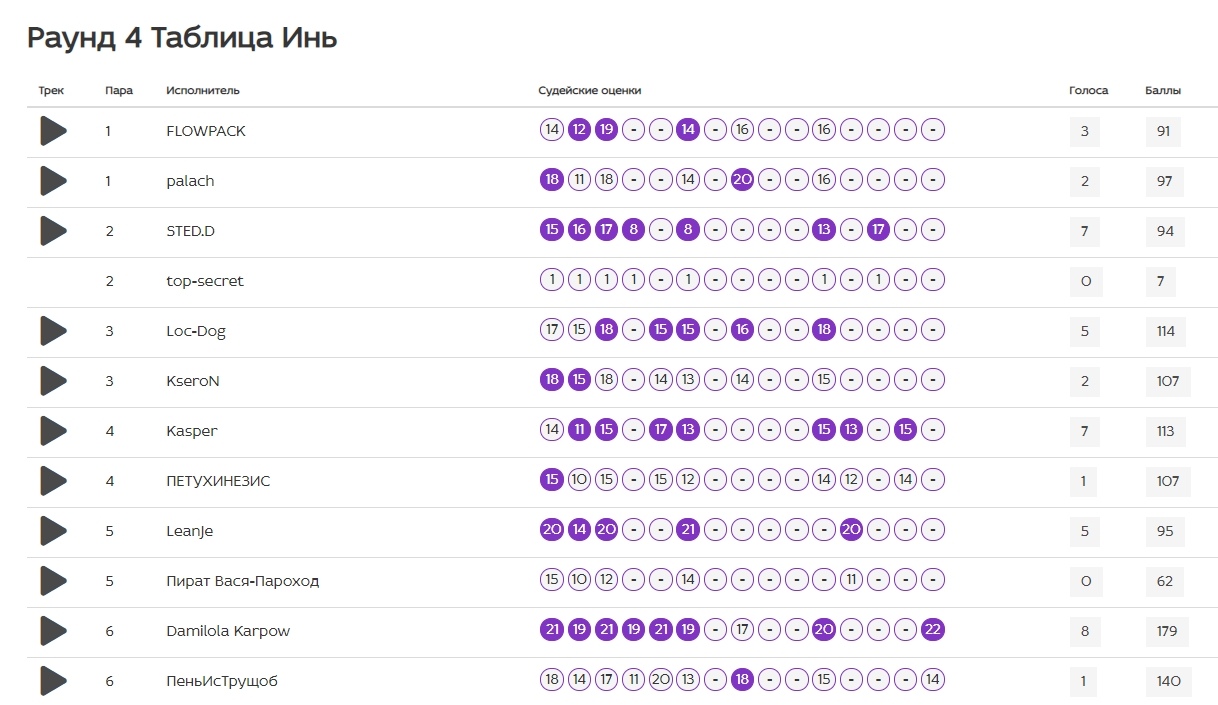
Task: Start playback of Loc-Dog track
Action: tap(53, 331)
